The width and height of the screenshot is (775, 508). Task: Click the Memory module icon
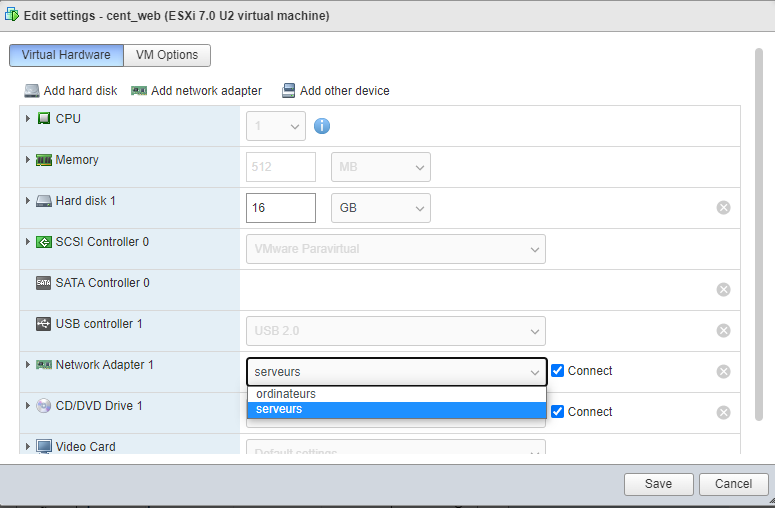pyautogui.click(x=44, y=160)
